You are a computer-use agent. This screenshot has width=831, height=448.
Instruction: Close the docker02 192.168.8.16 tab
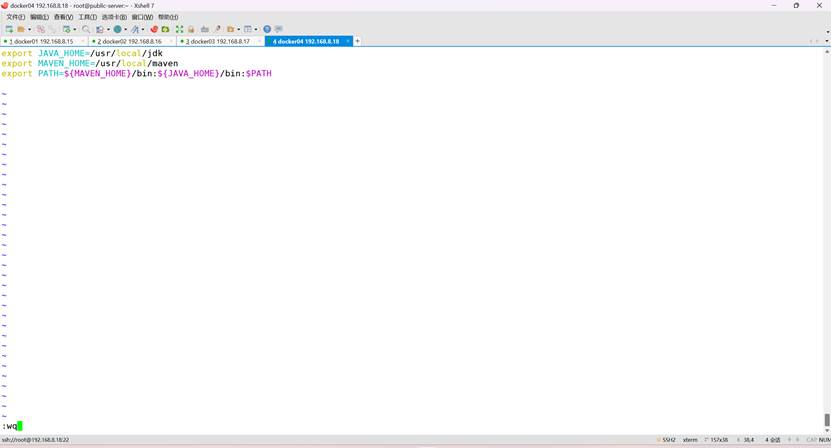[171, 41]
